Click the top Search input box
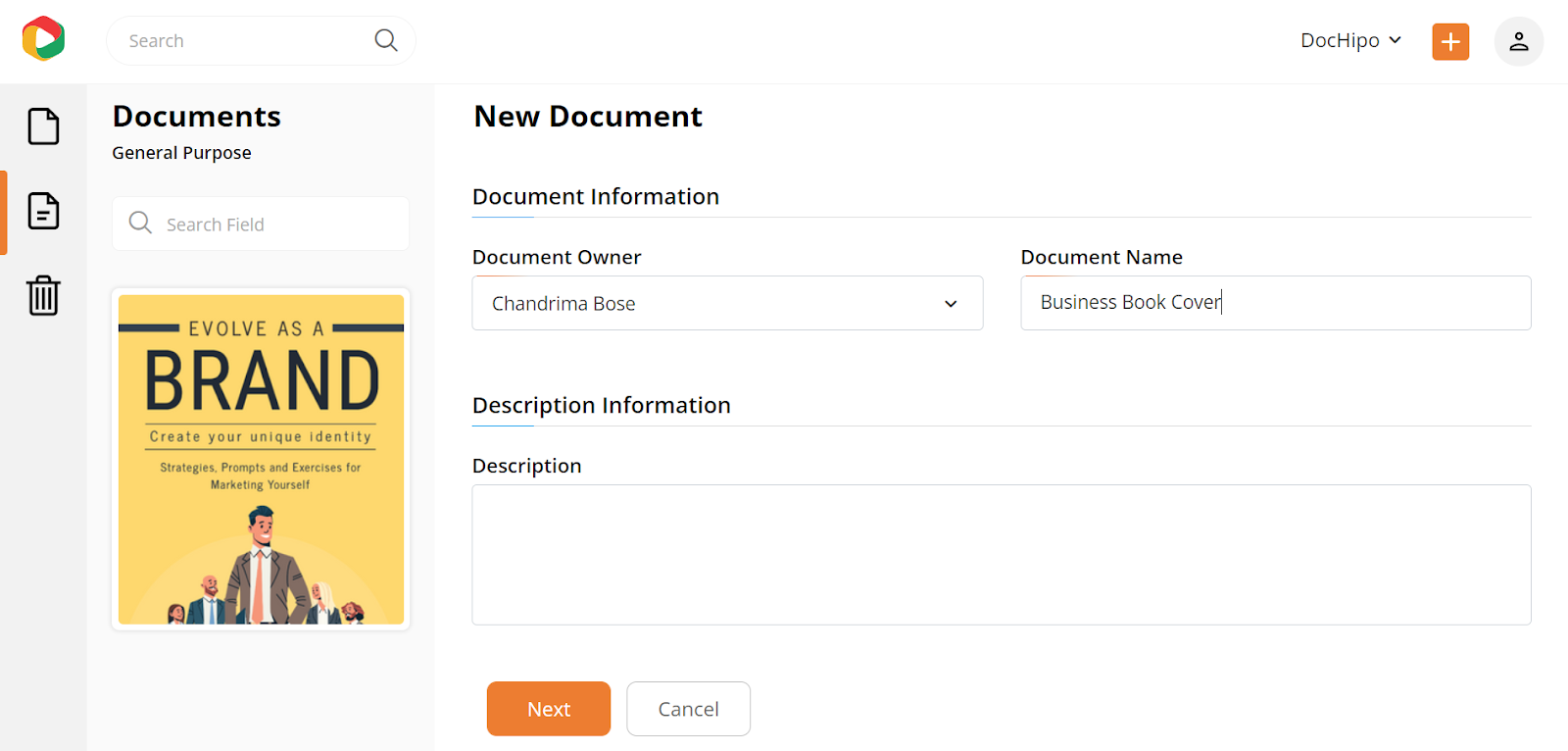Image resolution: width=1568 pixels, height=751 pixels. 245,41
